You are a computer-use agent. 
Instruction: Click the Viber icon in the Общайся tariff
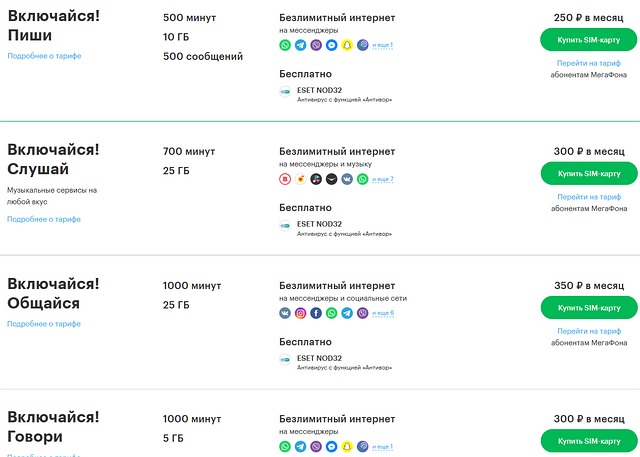[362, 313]
